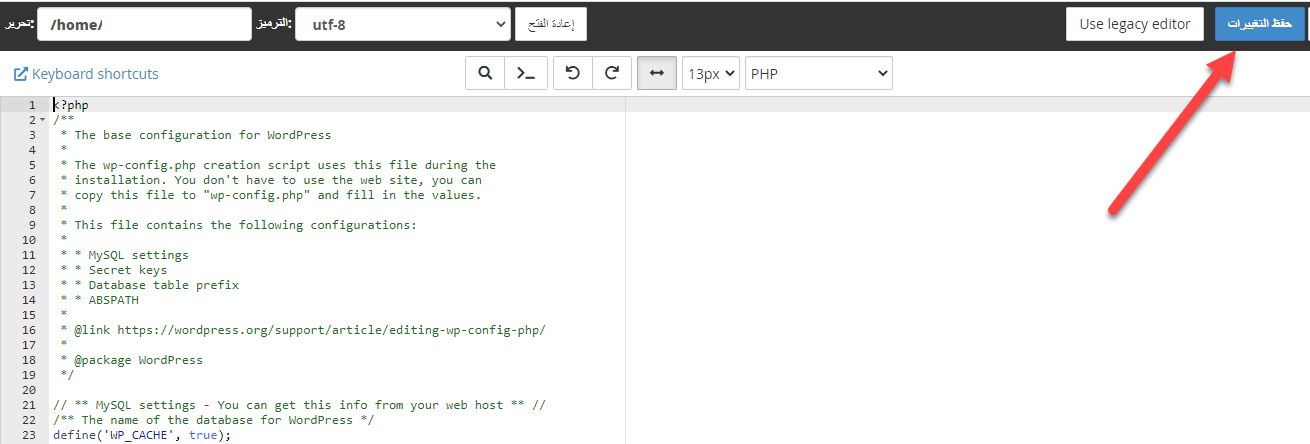Image resolution: width=1310 pixels, height=444 pixels.
Task: Click the "* MySQL settings" list item line
Action: 124,255
